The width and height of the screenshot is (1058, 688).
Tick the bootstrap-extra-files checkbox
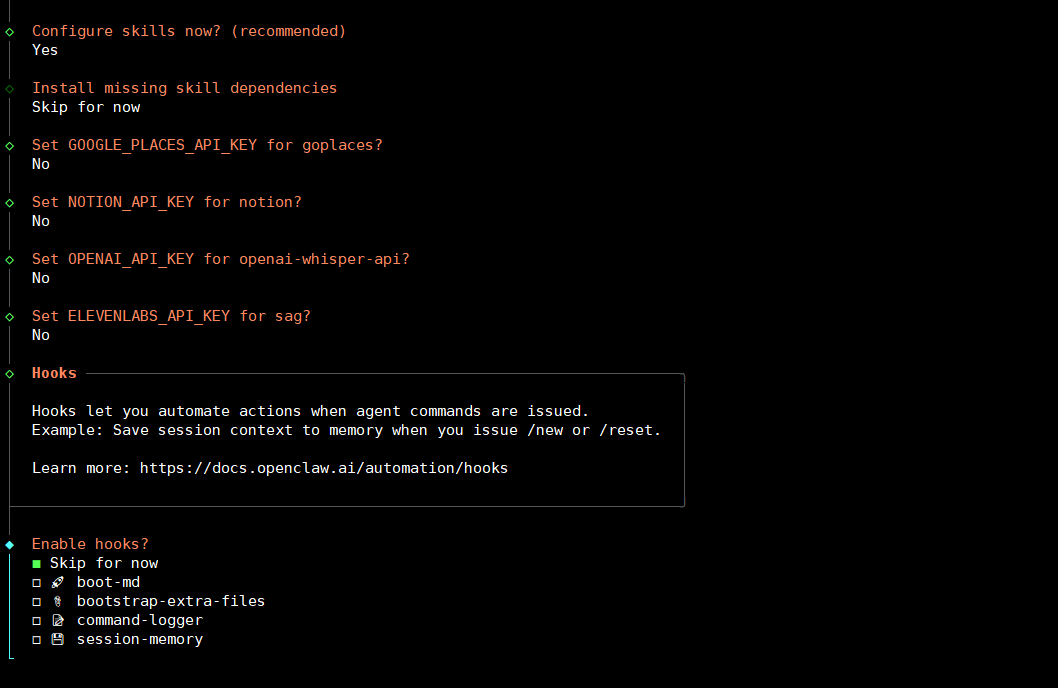(37, 601)
